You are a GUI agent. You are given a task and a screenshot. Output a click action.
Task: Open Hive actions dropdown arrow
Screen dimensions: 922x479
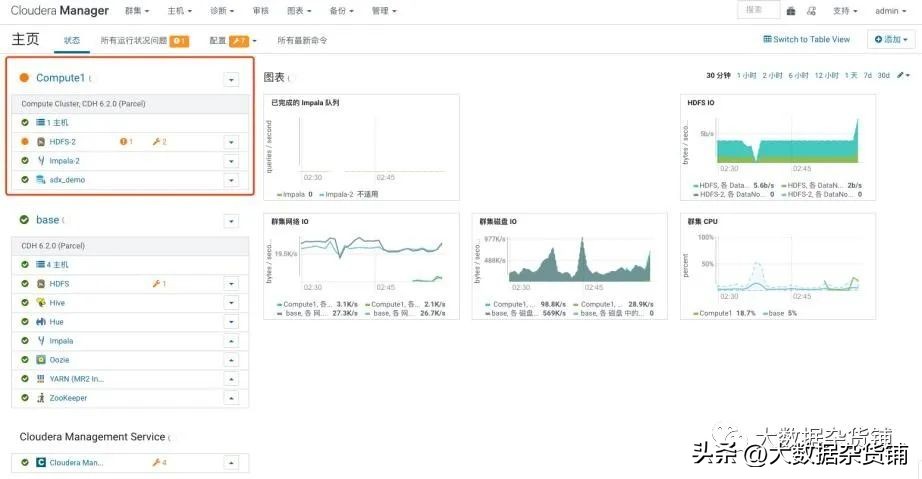[231, 303]
